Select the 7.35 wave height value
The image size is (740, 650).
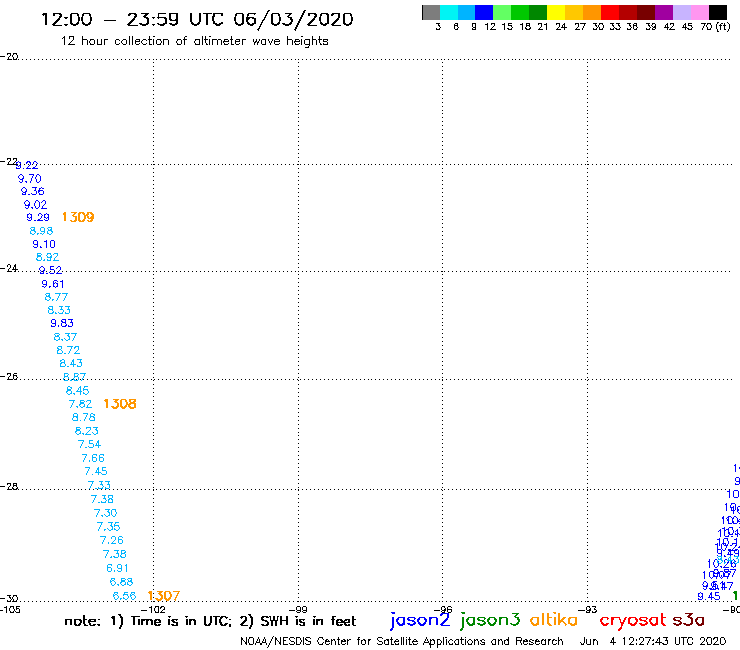pos(109,526)
